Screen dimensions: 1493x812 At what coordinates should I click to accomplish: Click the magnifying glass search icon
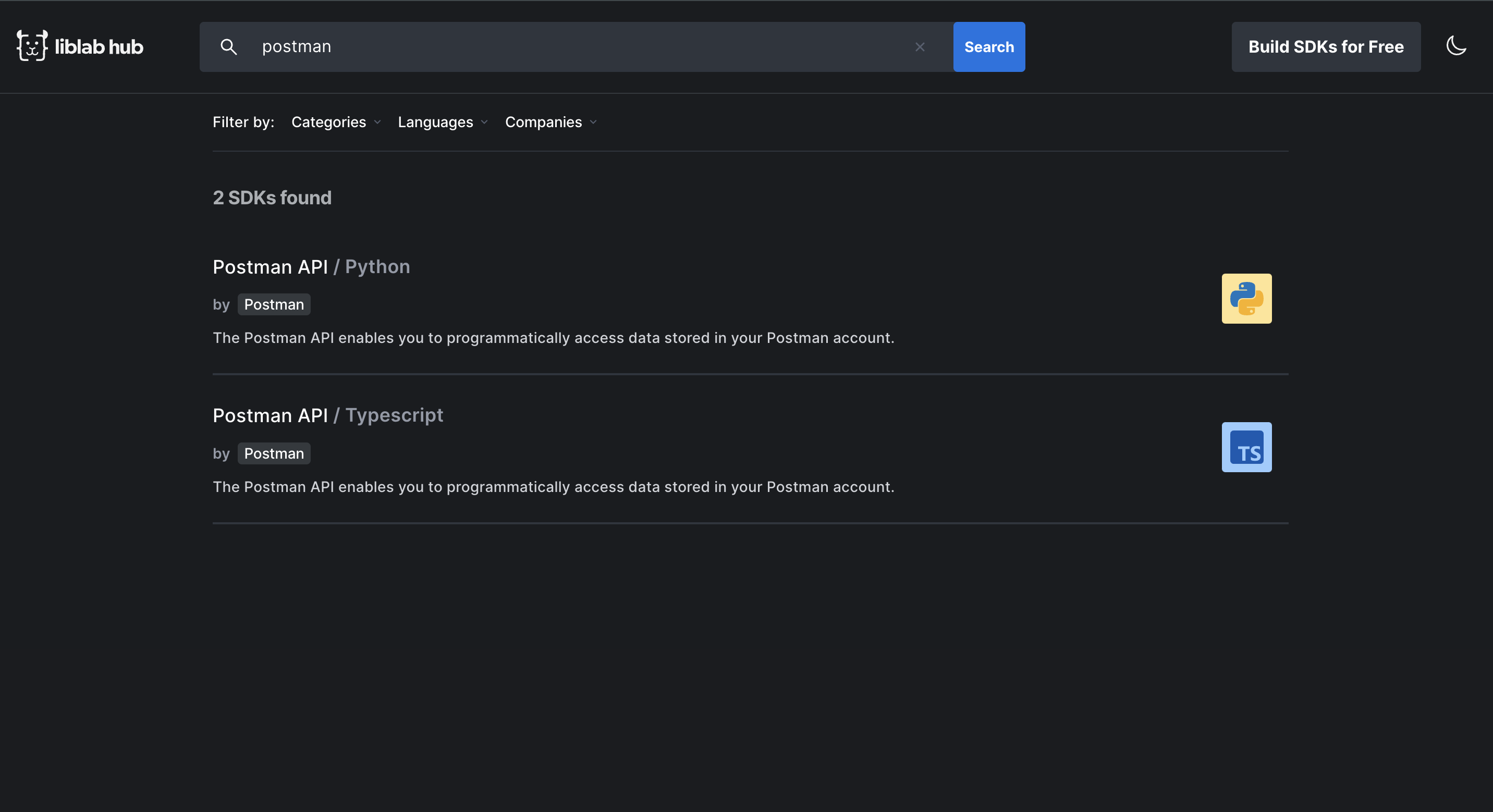(x=229, y=47)
